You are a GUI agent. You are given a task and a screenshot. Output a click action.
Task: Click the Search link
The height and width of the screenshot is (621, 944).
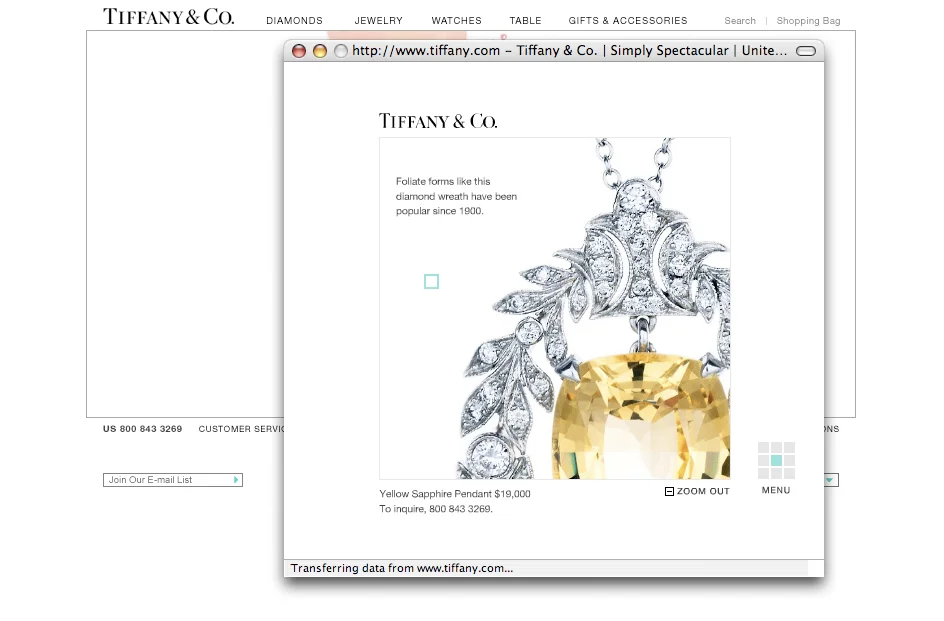pyautogui.click(x=740, y=20)
